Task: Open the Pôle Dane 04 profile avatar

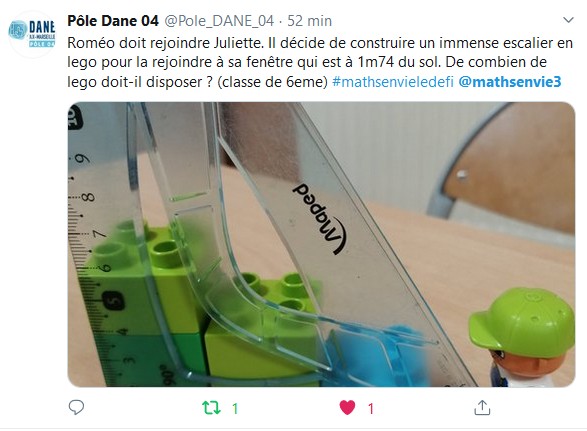Action: (32, 34)
